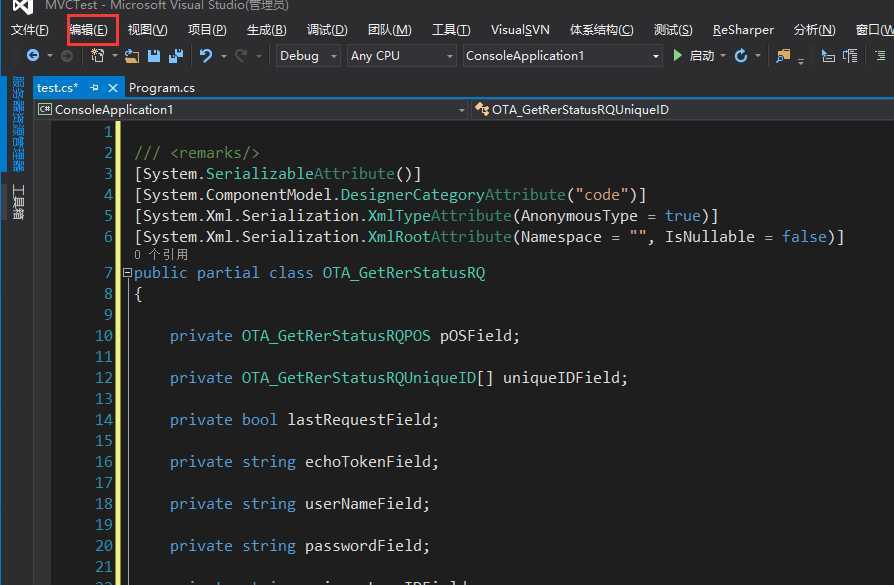
Task: Open the ReSharper menu
Action: point(743,30)
